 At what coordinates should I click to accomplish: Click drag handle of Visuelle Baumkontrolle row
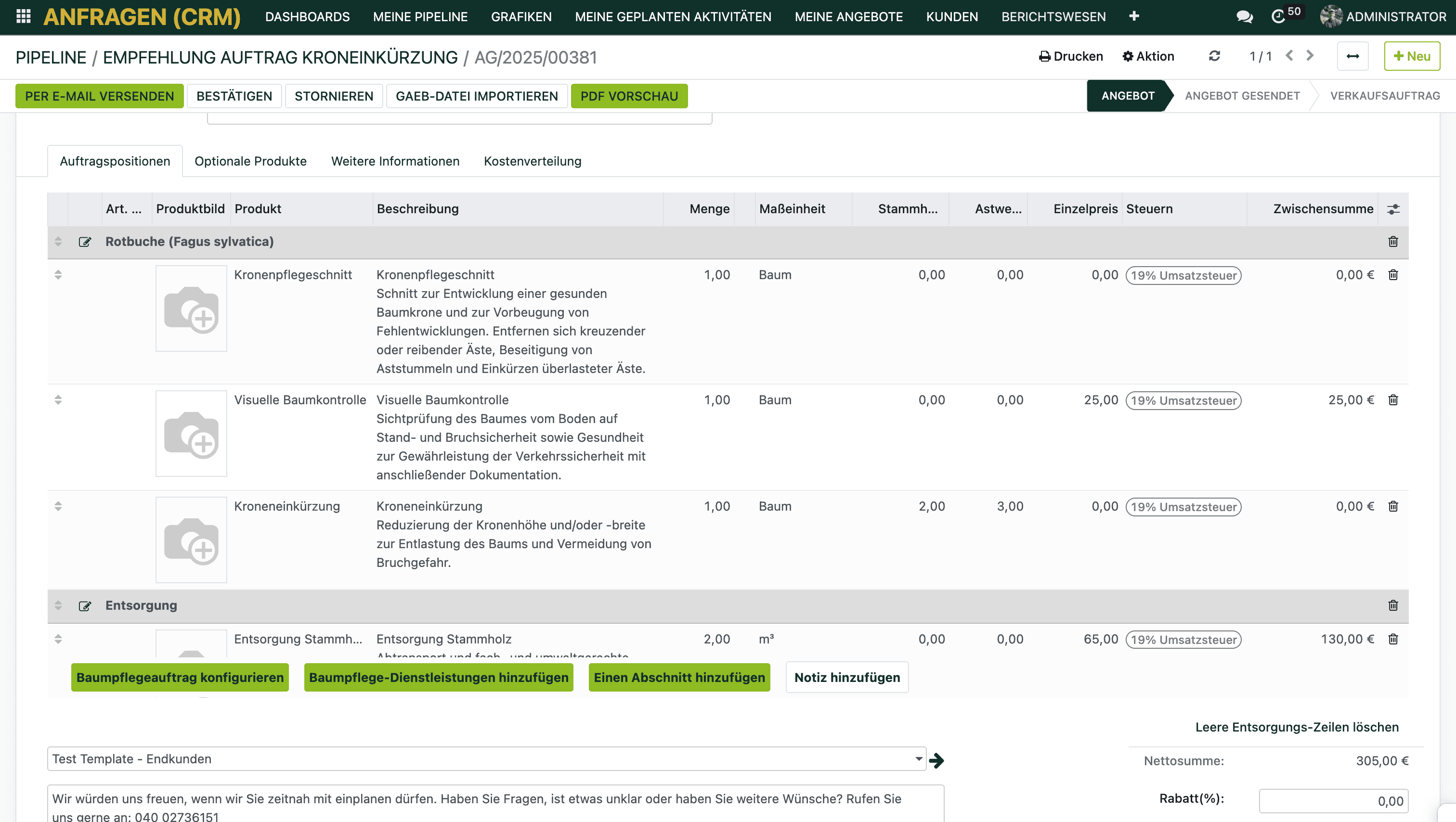[58, 400]
